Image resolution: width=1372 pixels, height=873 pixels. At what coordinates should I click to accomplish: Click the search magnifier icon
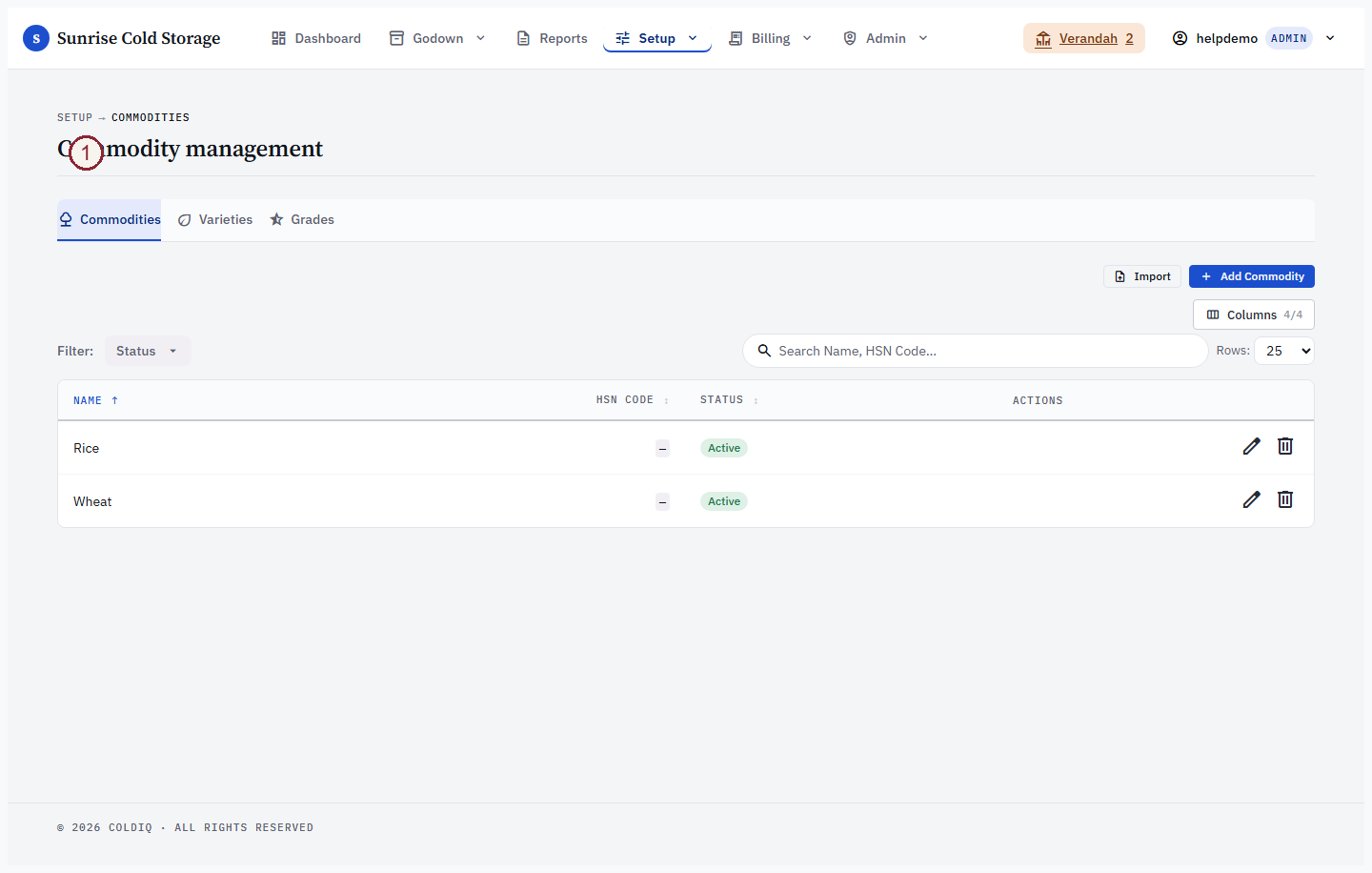(764, 351)
